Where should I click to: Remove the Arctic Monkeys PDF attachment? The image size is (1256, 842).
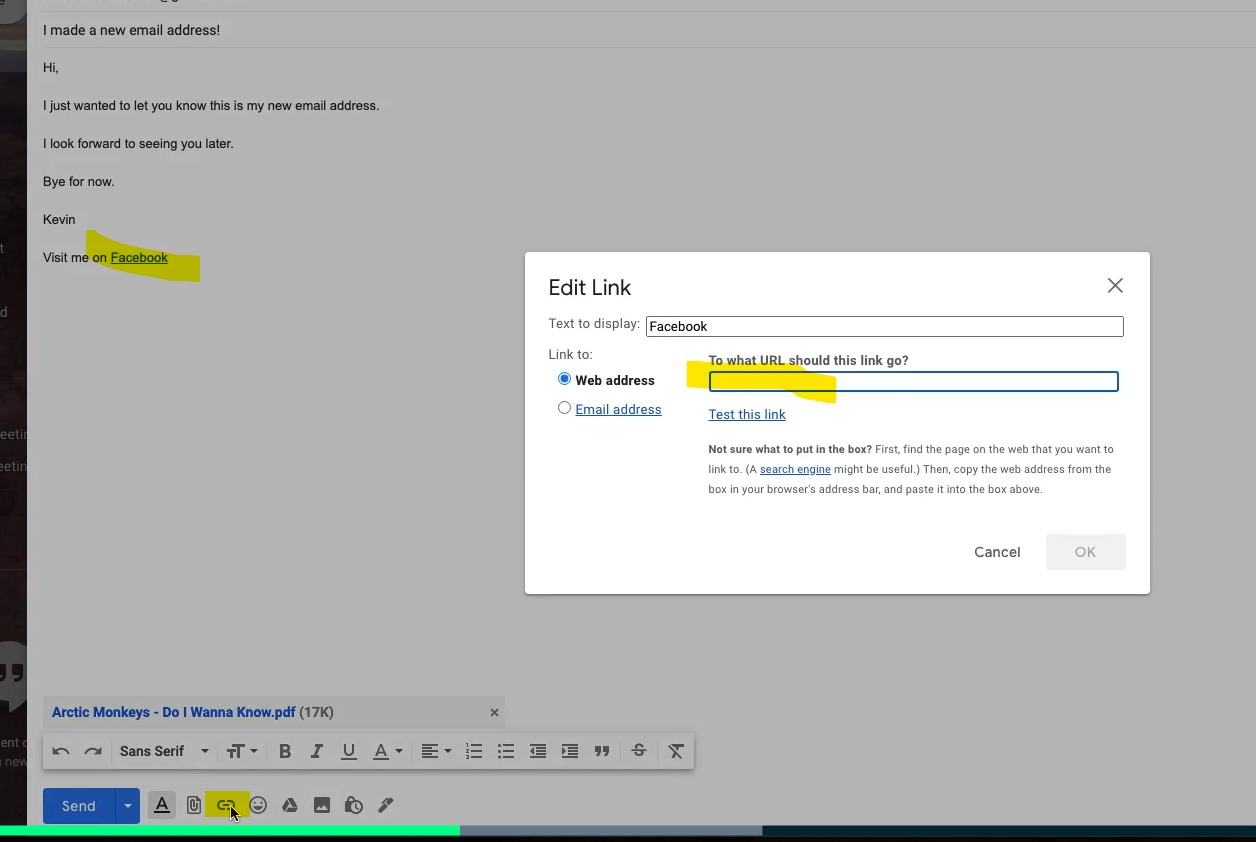point(494,713)
